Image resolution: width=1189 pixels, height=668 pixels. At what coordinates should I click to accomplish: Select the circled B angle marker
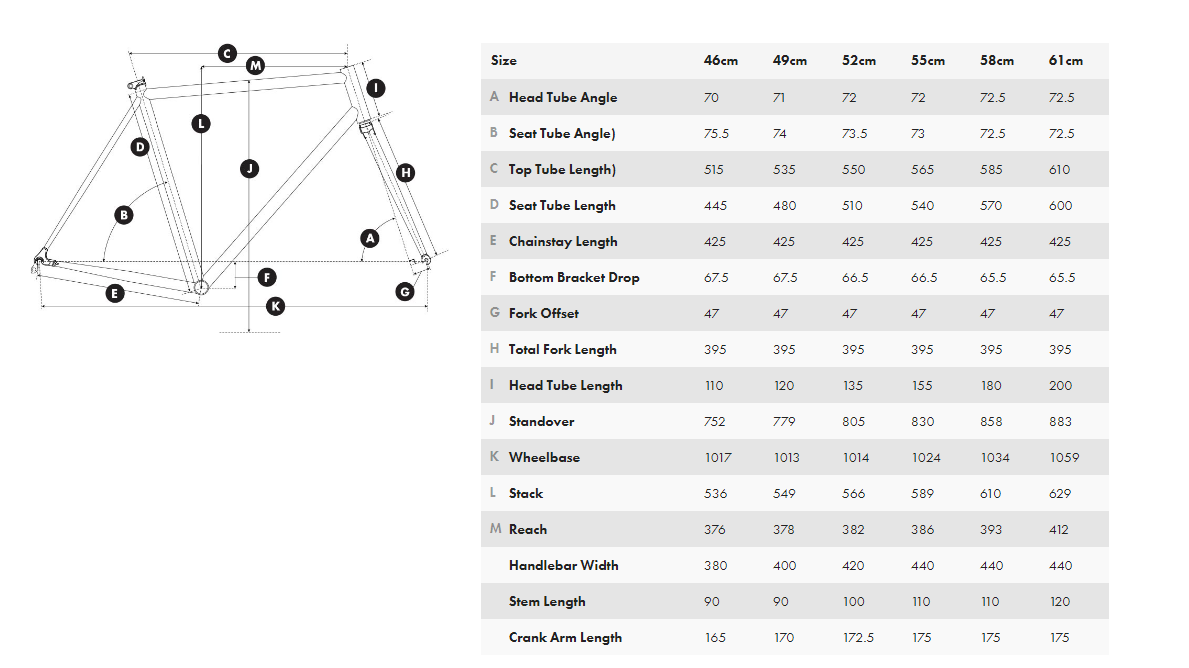(x=124, y=214)
